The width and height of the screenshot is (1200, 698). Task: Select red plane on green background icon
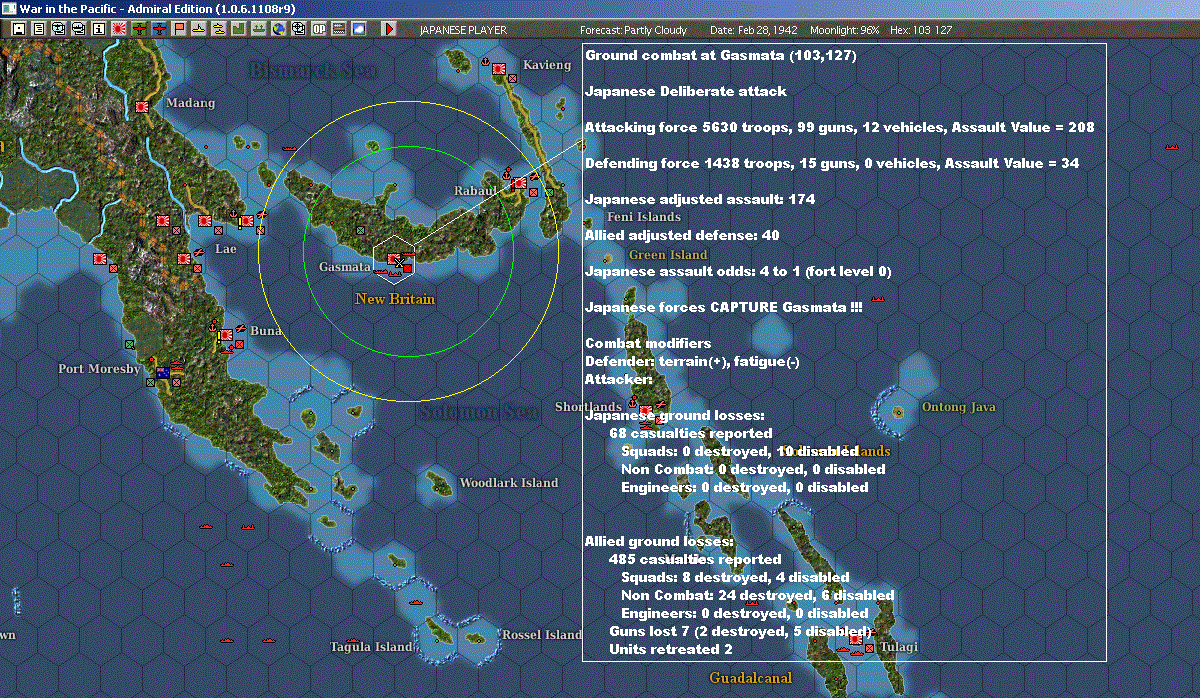click(x=139, y=29)
